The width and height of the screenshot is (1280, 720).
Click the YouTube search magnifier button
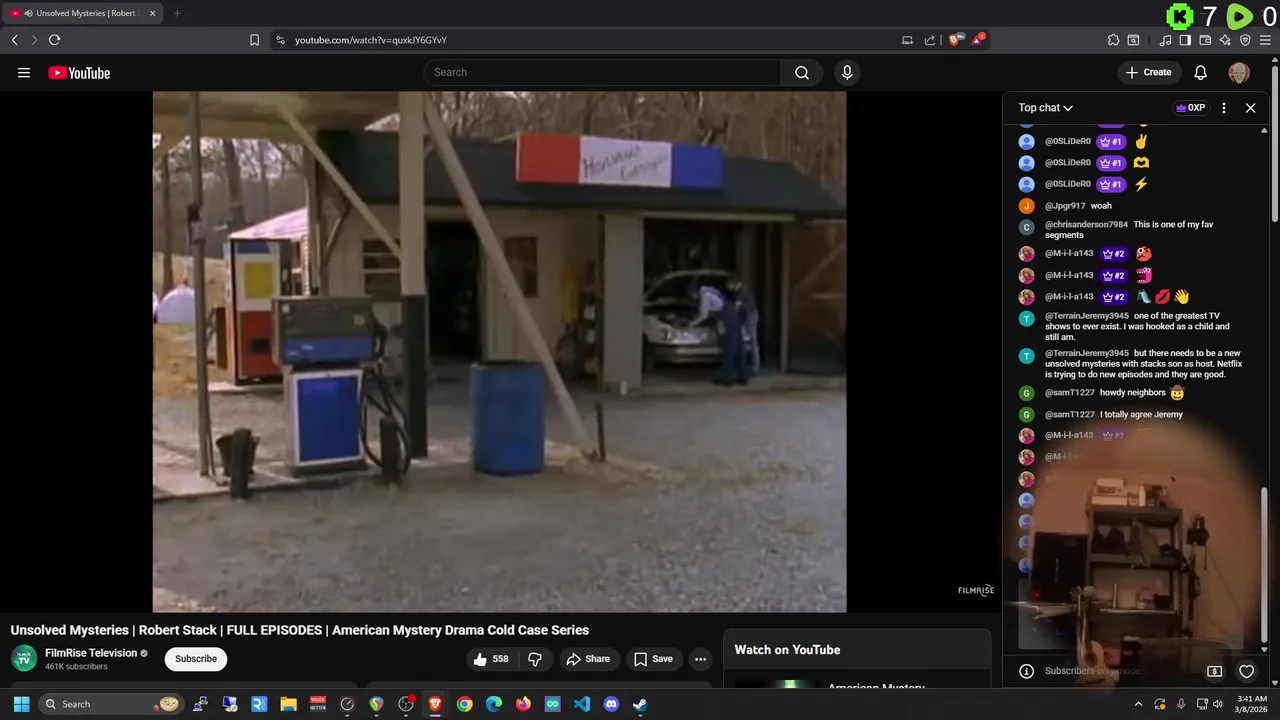tap(802, 72)
